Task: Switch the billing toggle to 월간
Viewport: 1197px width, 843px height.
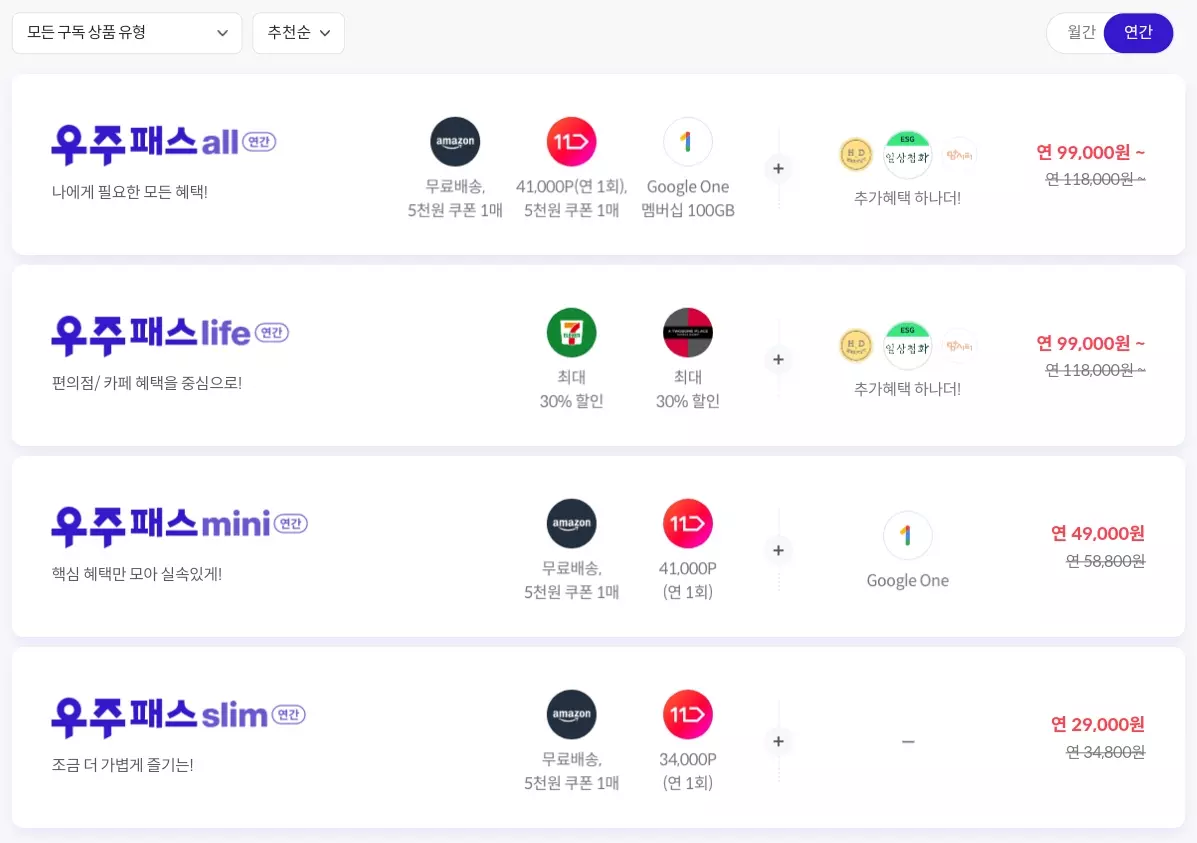Action: [x=1080, y=32]
